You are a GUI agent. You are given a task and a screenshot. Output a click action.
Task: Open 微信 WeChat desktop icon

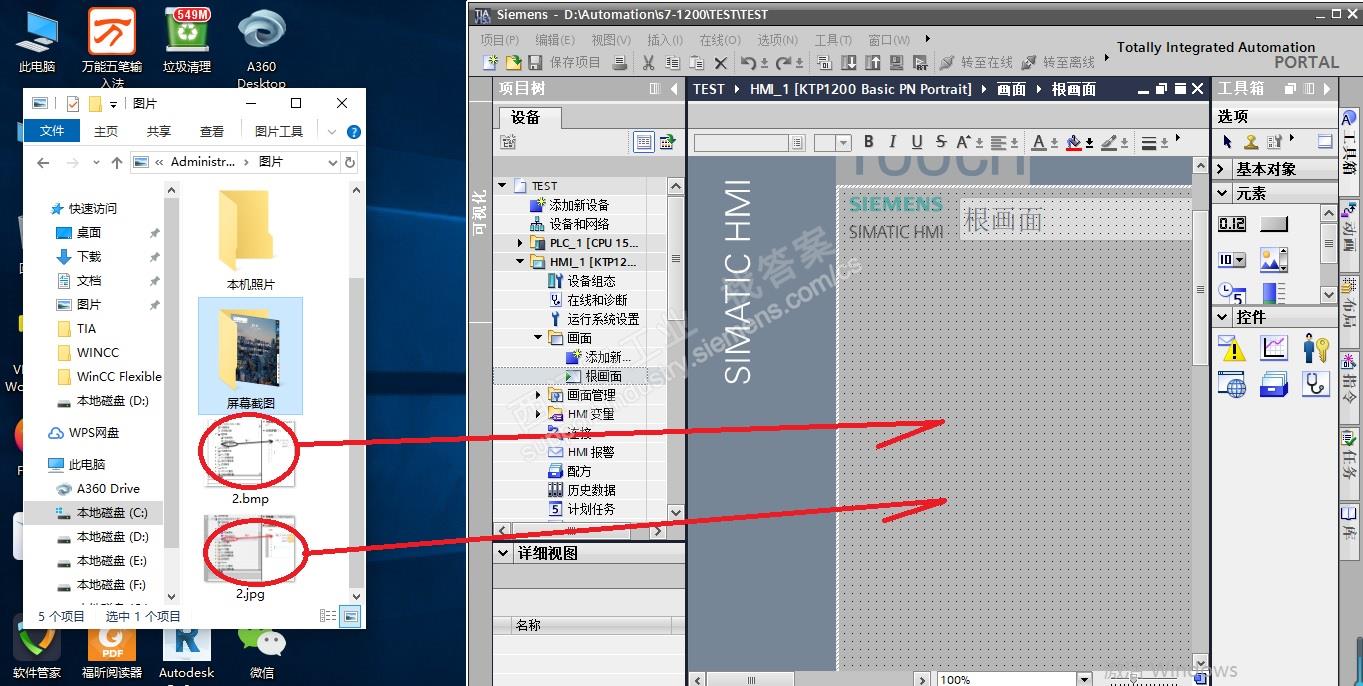pos(262,647)
